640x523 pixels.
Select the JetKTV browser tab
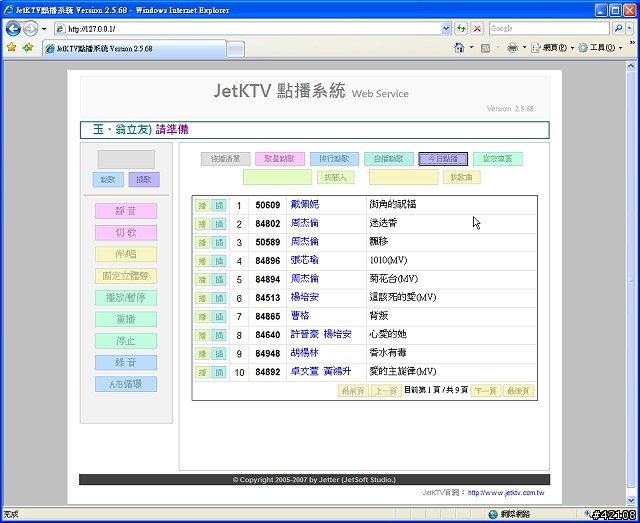click(134, 49)
